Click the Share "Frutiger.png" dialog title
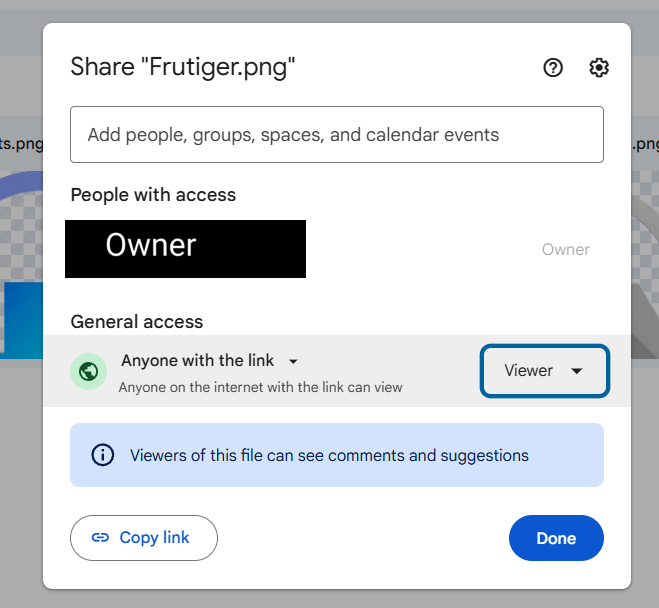659x608 pixels. 183,68
